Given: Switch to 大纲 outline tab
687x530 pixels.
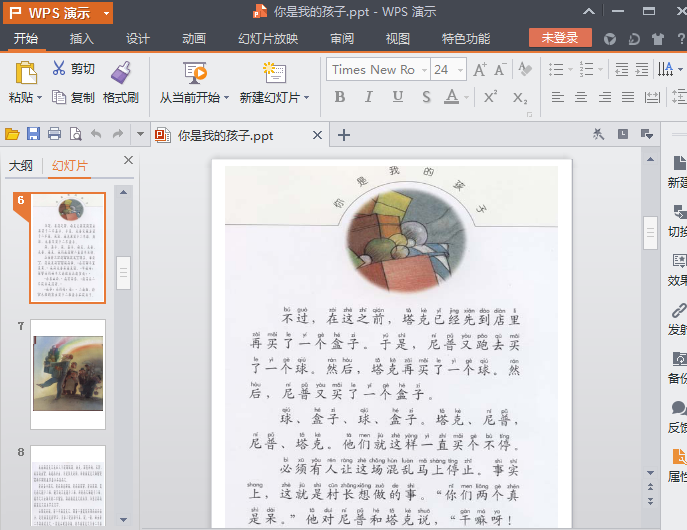Looking at the screenshot, I should 21,166.
